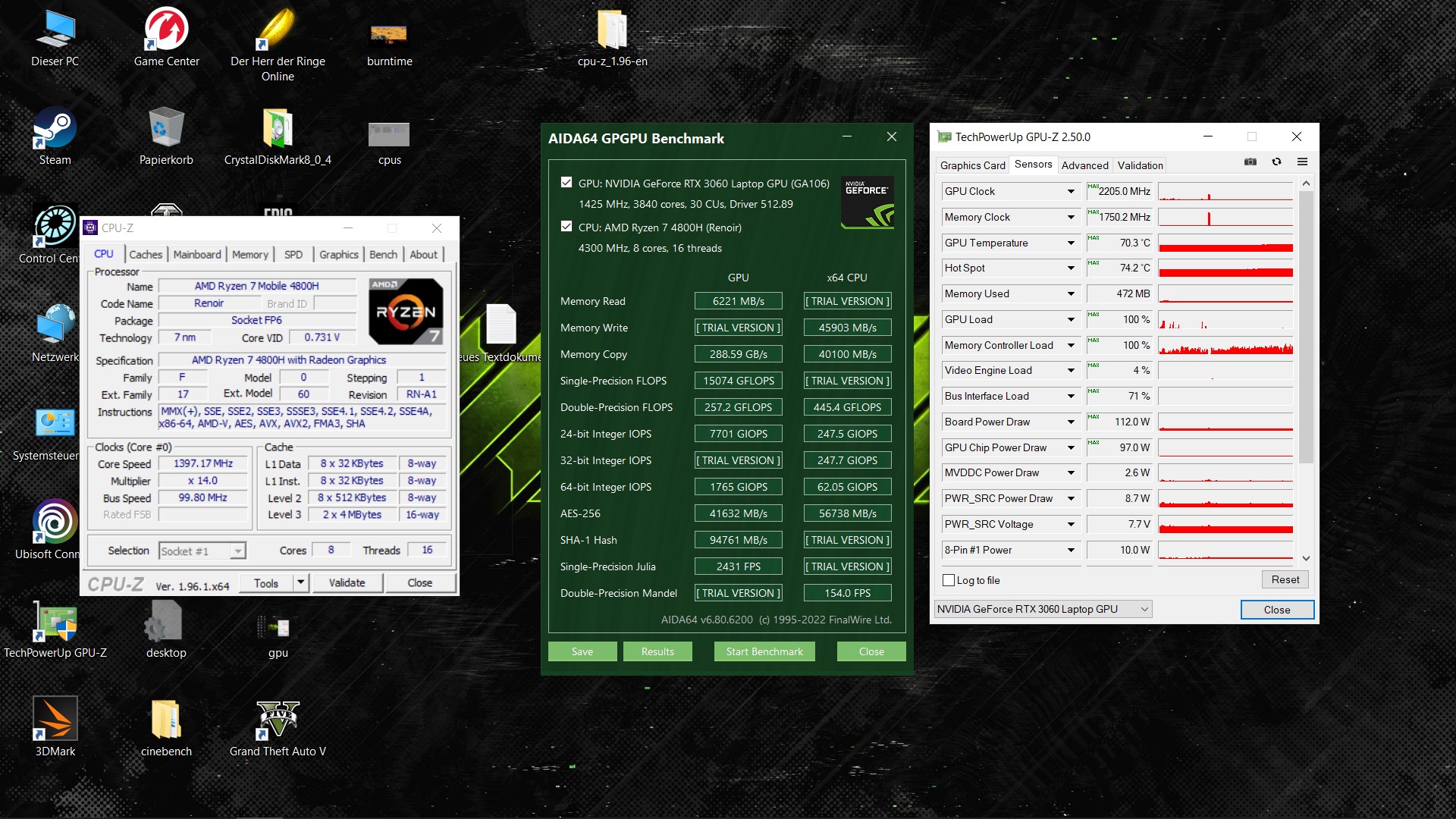Open Grand Theft Auto V shortcut
1456x819 pixels.
click(x=278, y=719)
